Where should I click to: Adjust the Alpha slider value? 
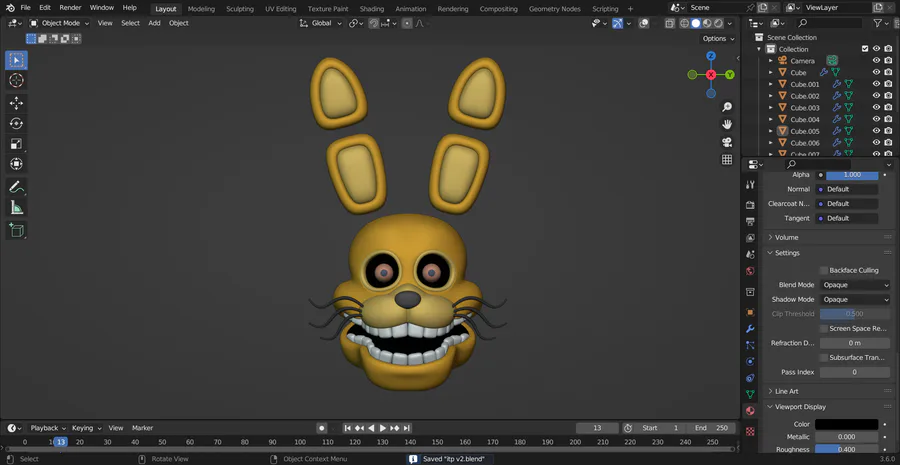[x=852, y=175]
